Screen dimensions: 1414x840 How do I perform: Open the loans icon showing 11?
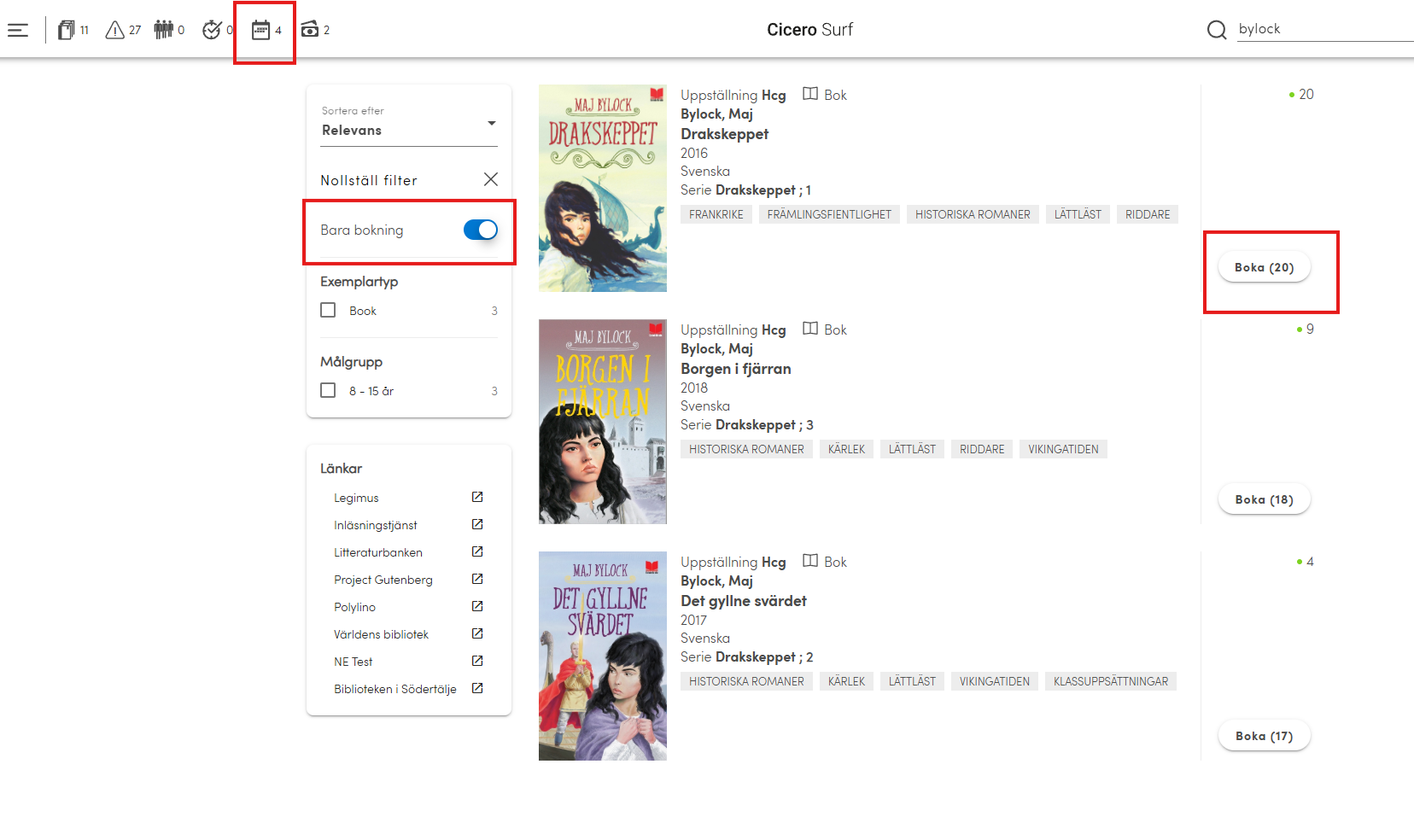coord(73,30)
